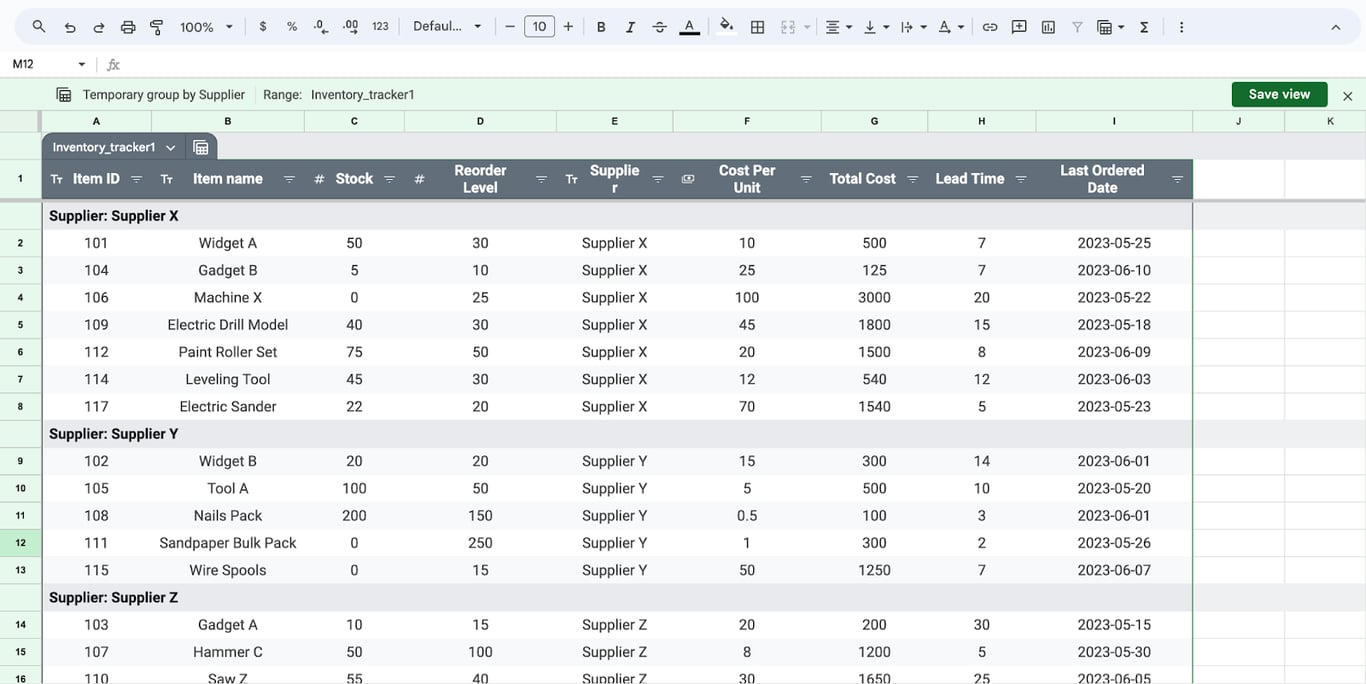
Task: Open the functions sigma menu
Action: point(1144,27)
